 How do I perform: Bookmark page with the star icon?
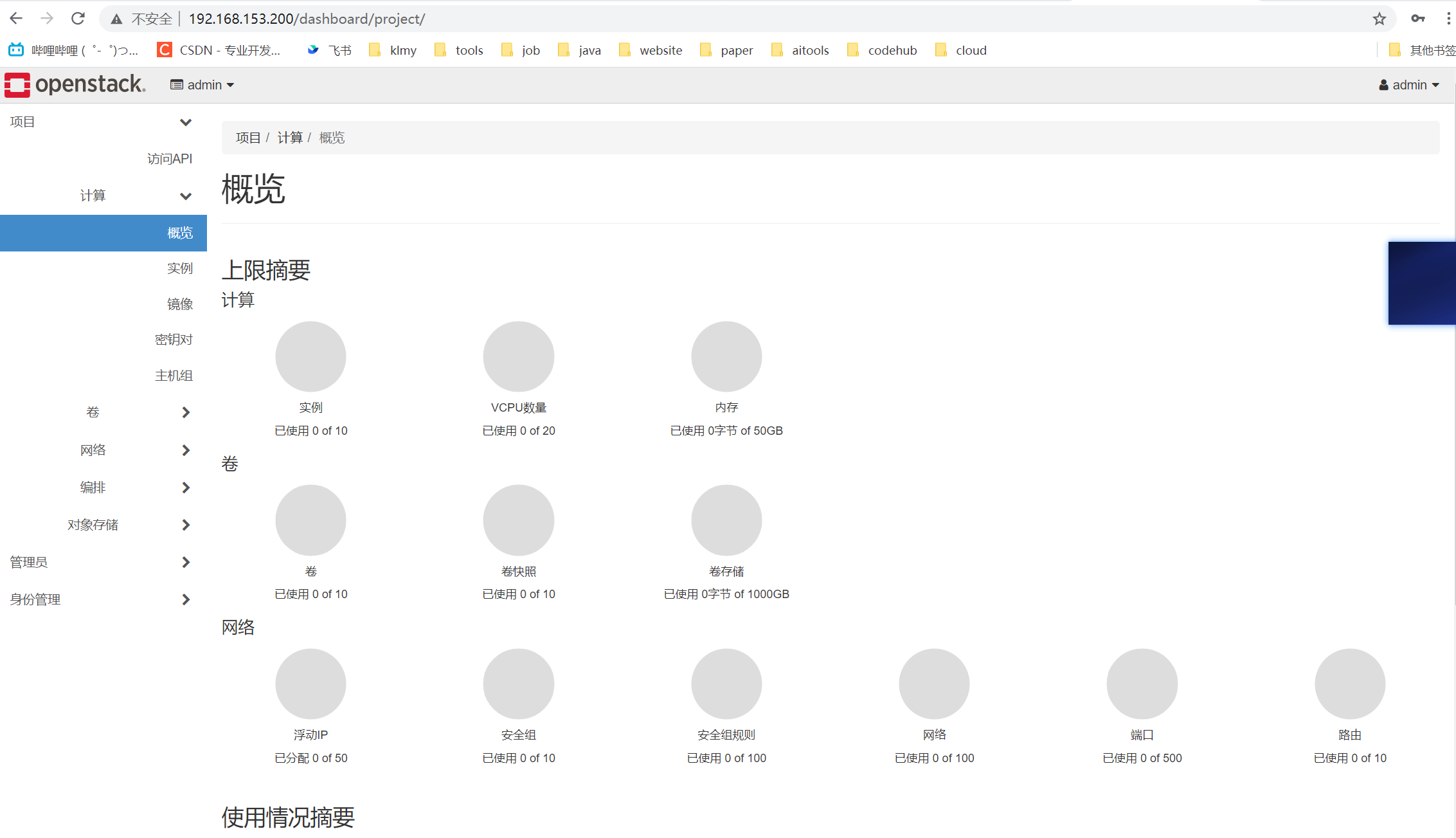(1379, 19)
